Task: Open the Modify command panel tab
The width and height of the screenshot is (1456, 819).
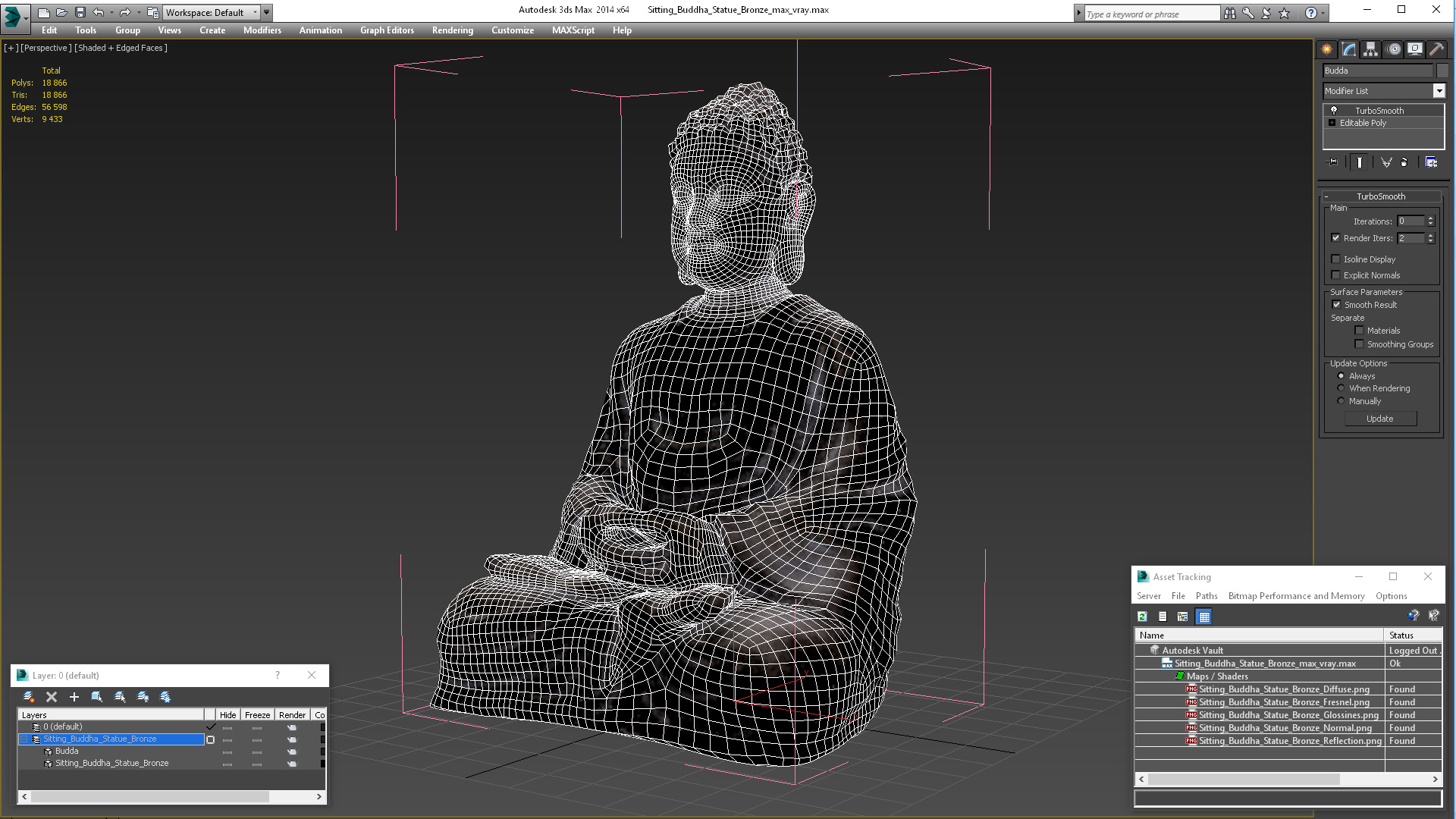Action: 1349,49
